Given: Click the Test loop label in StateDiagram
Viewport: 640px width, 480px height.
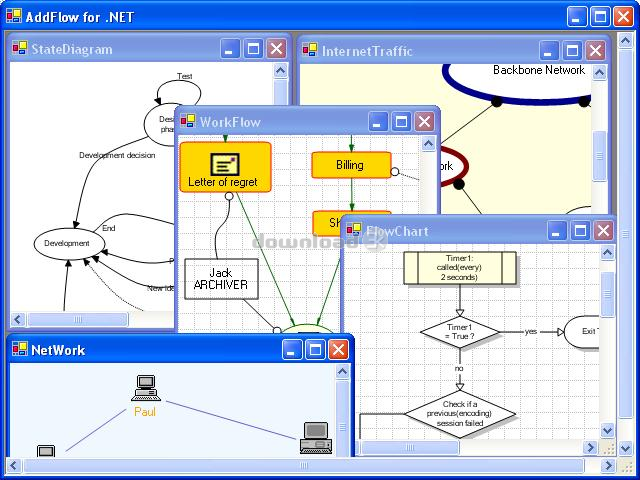Looking at the screenshot, I should pyautogui.click(x=184, y=76).
